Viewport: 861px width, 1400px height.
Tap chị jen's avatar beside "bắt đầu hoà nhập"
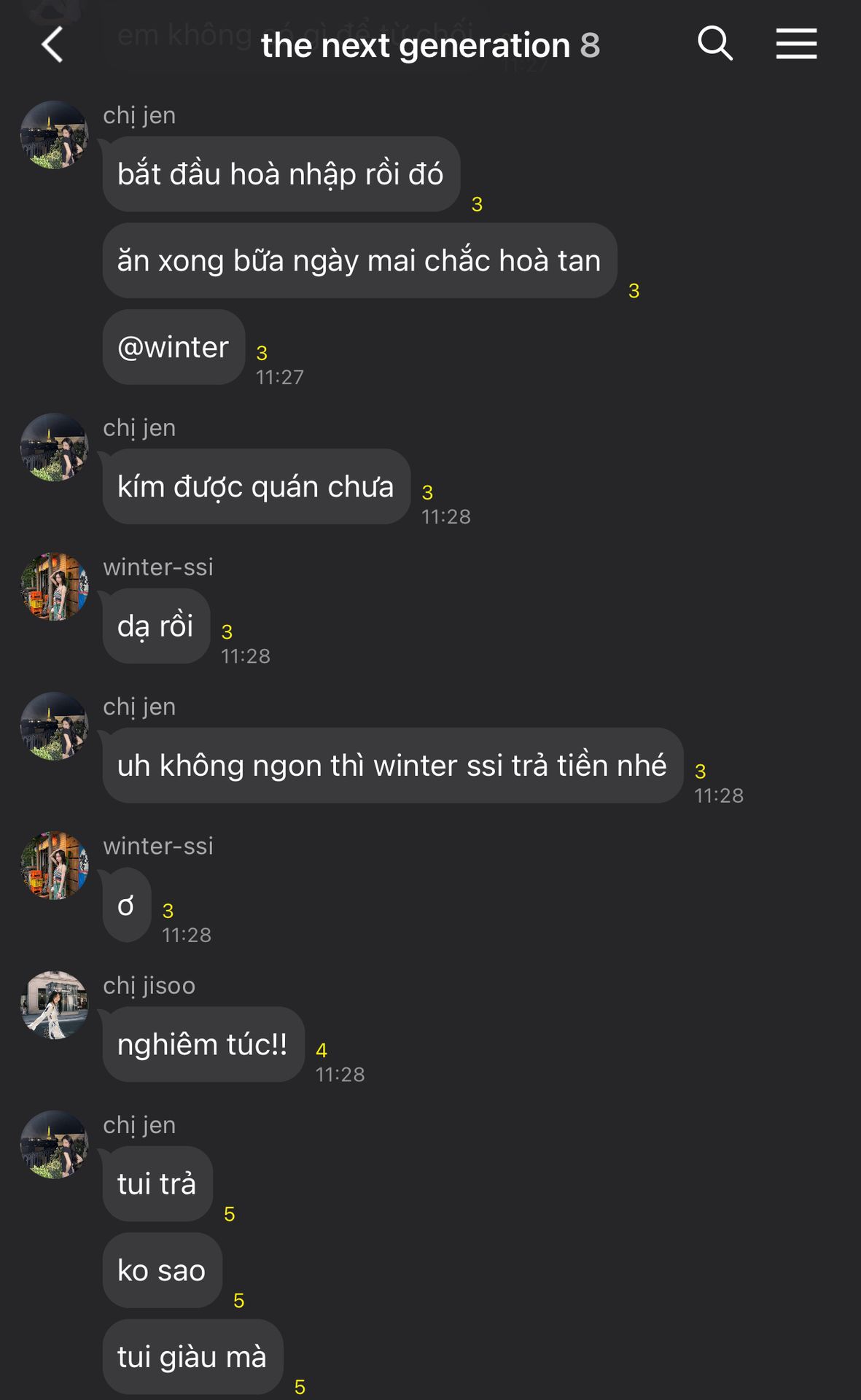(55, 135)
